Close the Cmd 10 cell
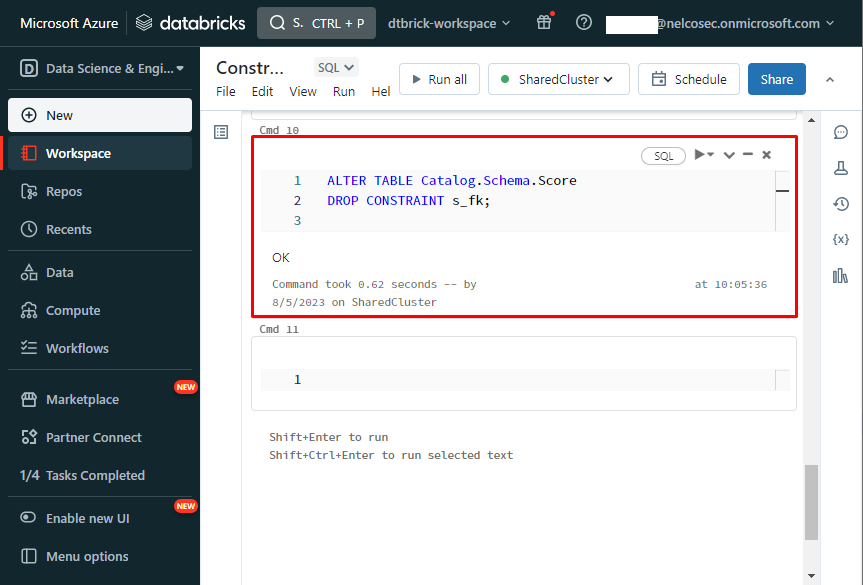Image resolution: width=863 pixels, height=585 pixels. (x=767, y=155)
